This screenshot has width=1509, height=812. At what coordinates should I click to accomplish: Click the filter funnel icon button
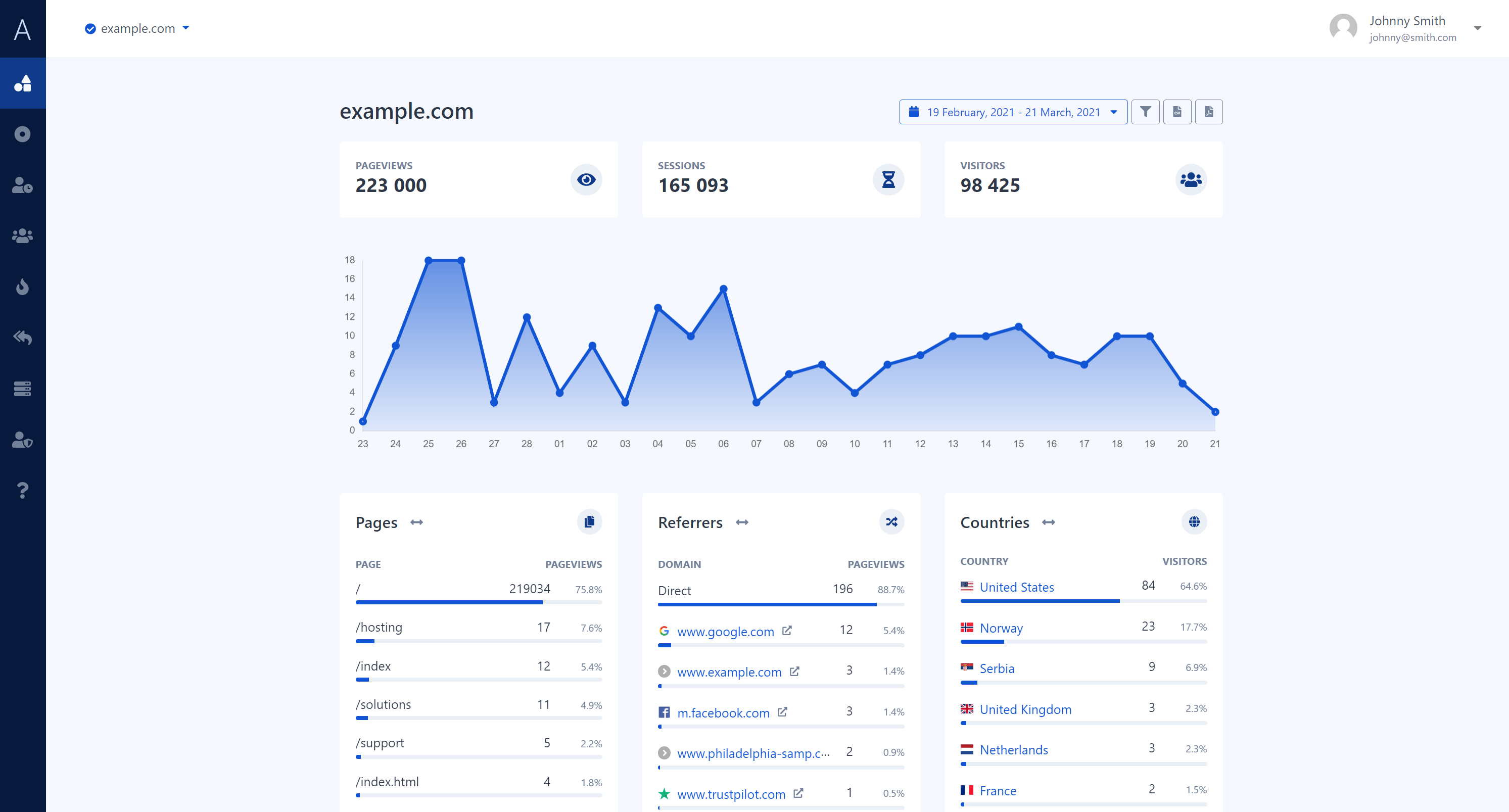[1145, 112]
